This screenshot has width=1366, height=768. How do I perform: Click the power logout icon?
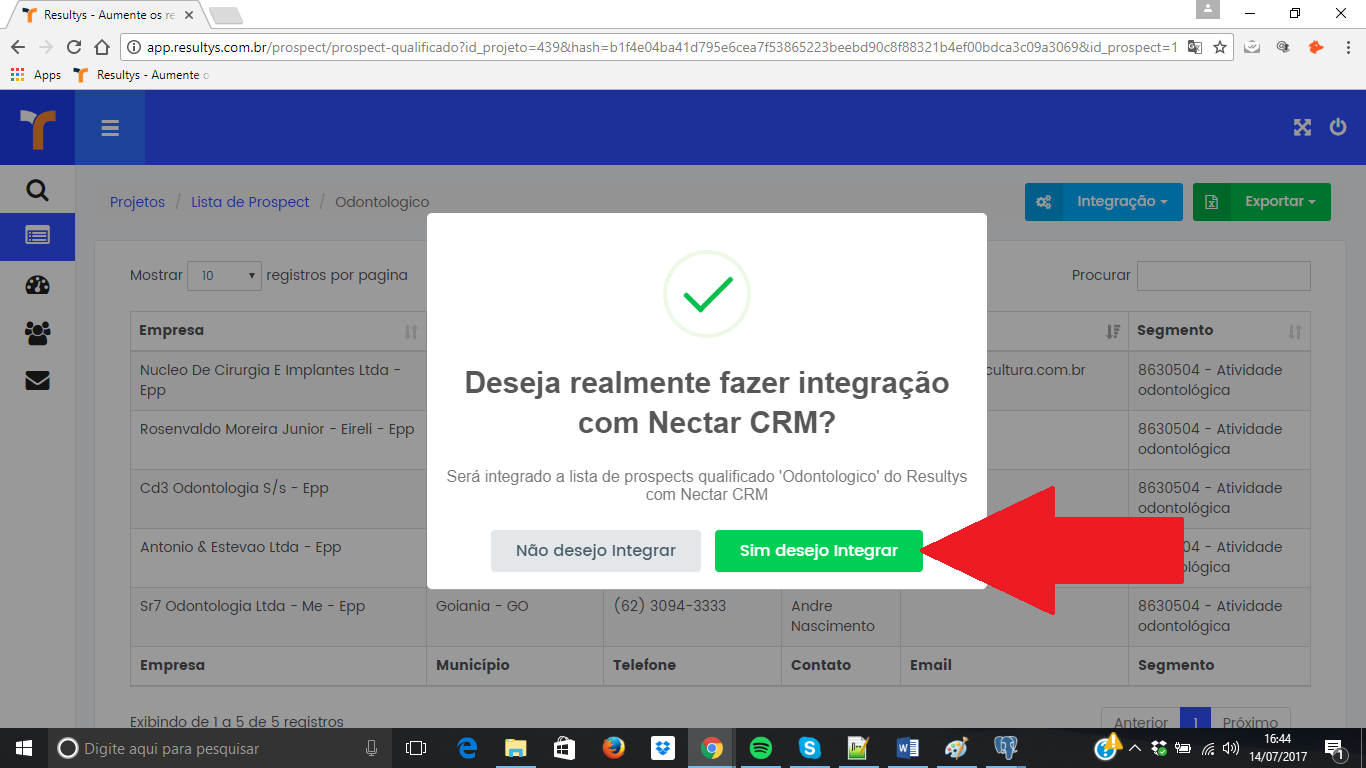point(1337,127)
